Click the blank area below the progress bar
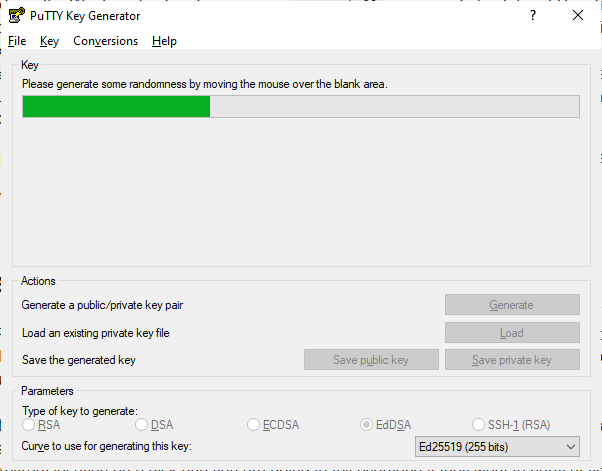 coord(301,191)
